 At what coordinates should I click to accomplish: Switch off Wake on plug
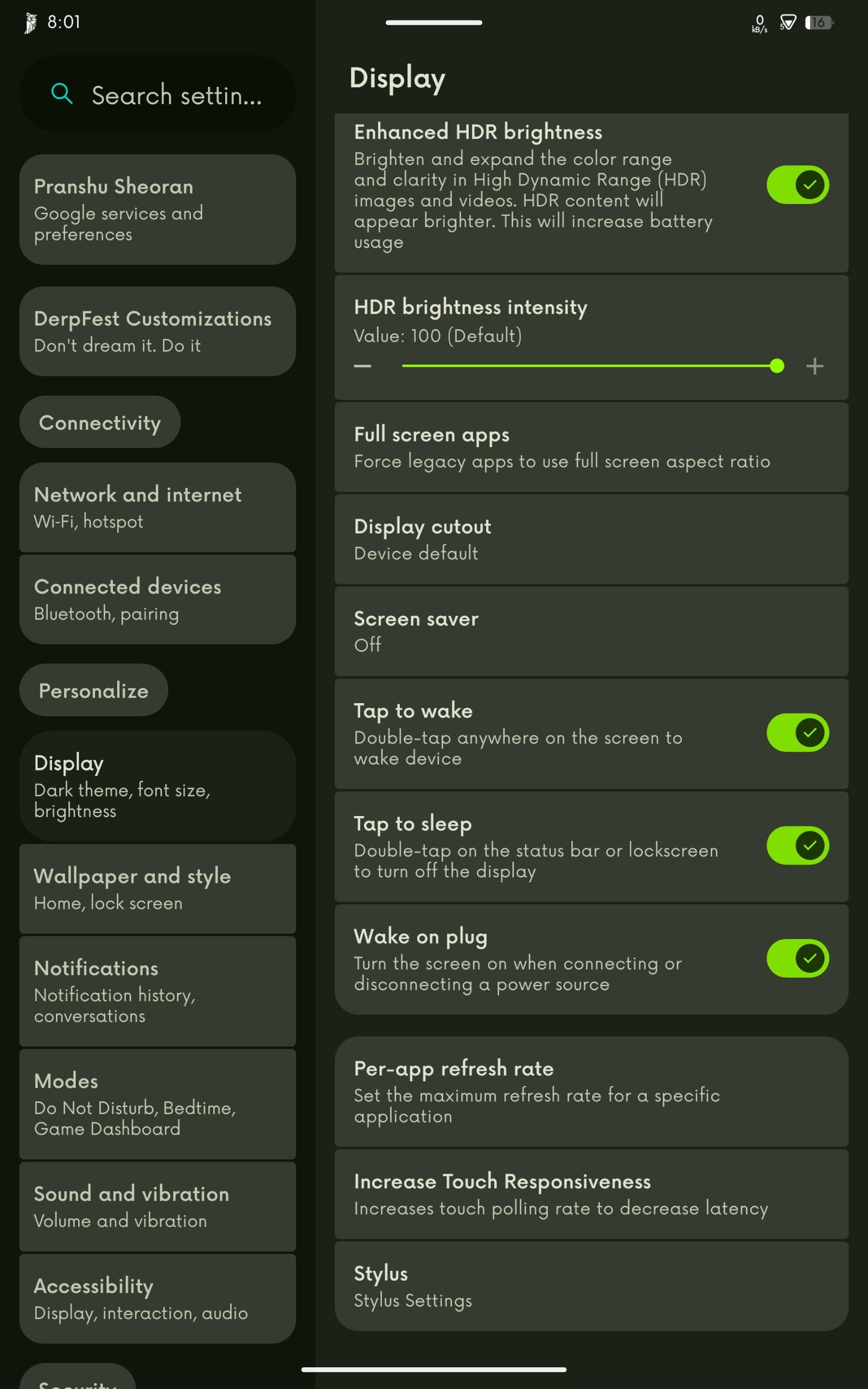[797, 958]
